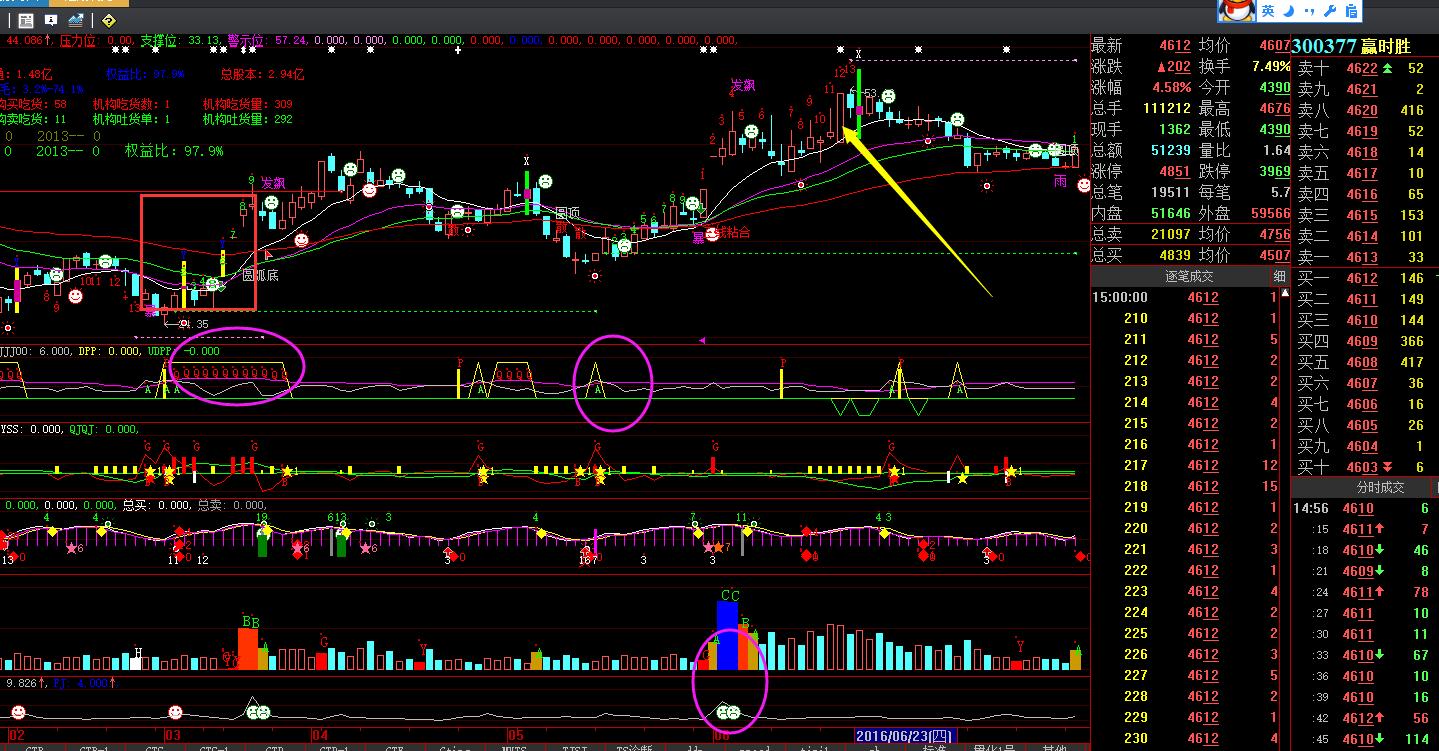Viewport: 1439px width, 751px height.
Task: Click the 发飙 label near chart peak
Action: 742,86
